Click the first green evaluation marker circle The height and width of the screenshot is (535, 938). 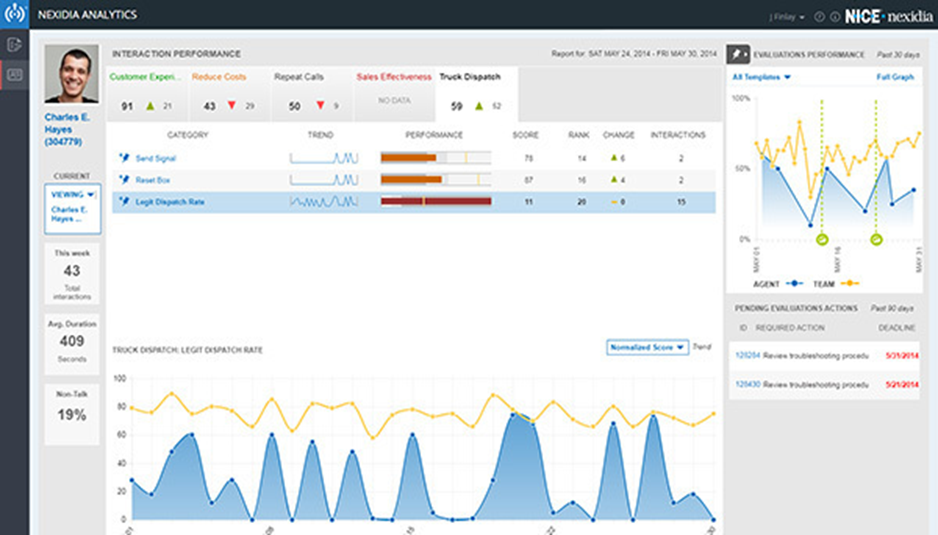point(822,239)
